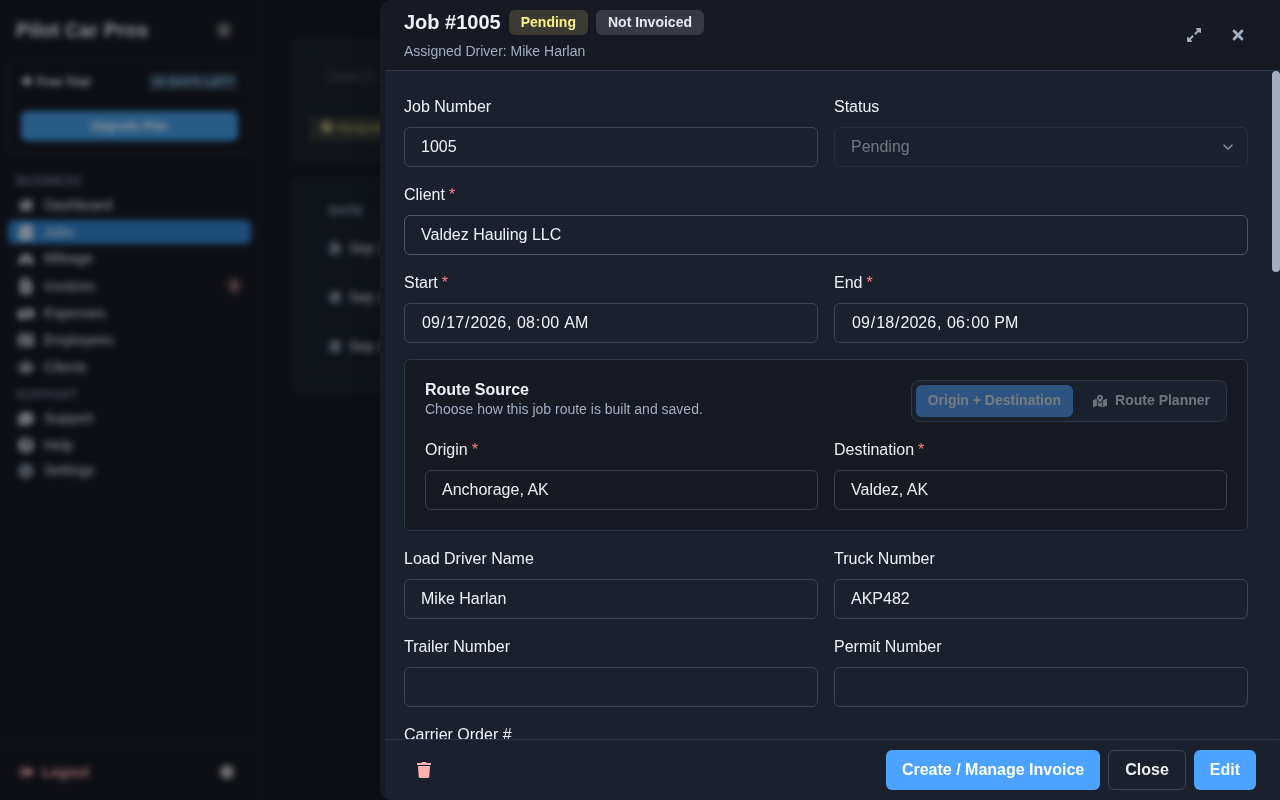
Task: Click the Not Invoiced badge
Action: click(x=650, y=22)
